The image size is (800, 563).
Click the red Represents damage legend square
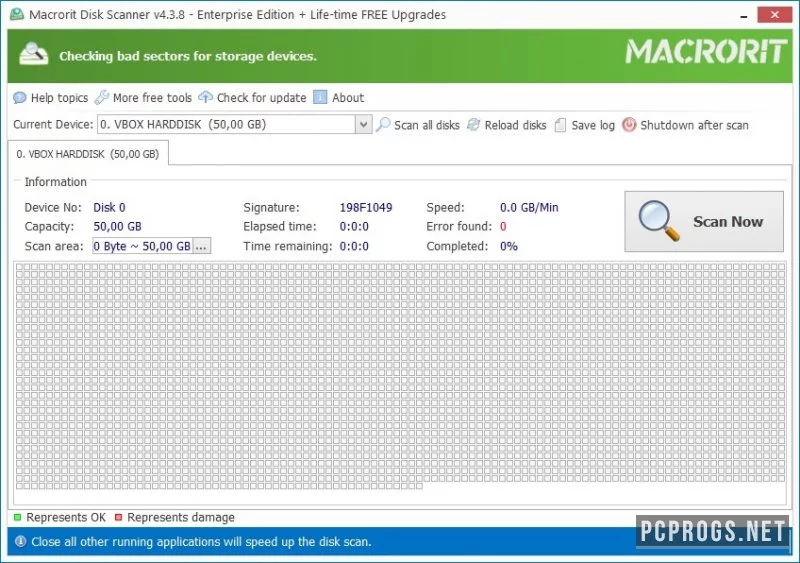(x=118, y=517)
